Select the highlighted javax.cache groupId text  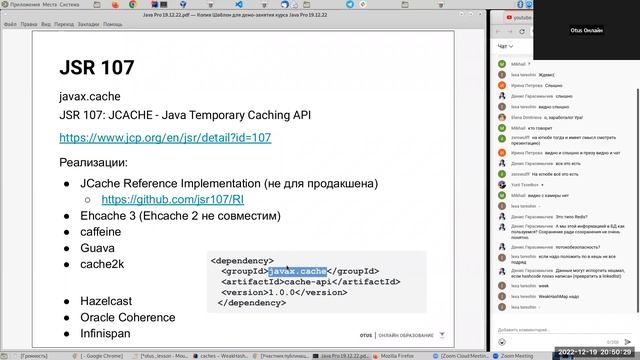click(x=298, y=271)
